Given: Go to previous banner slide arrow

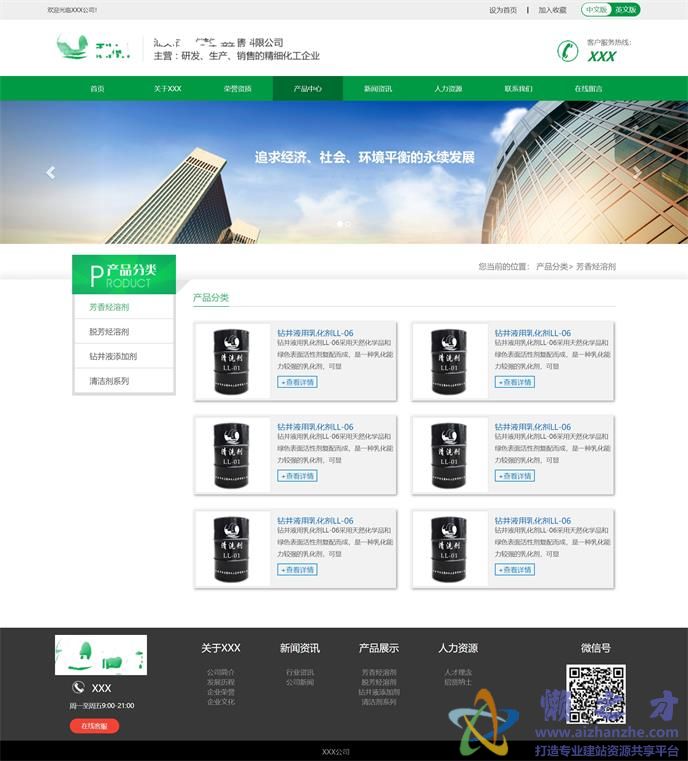Looking at the screenshot, I should tap(50, 172).
